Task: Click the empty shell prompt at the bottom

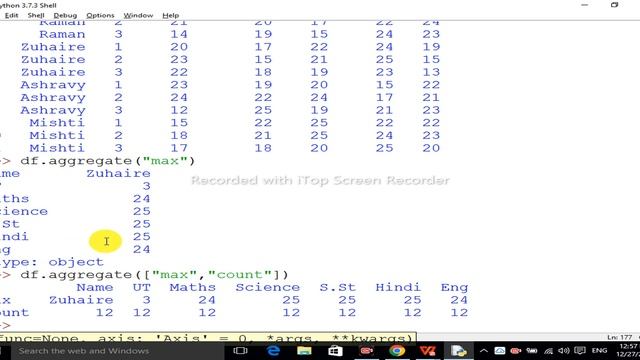Action: click(x=6, y=325)
